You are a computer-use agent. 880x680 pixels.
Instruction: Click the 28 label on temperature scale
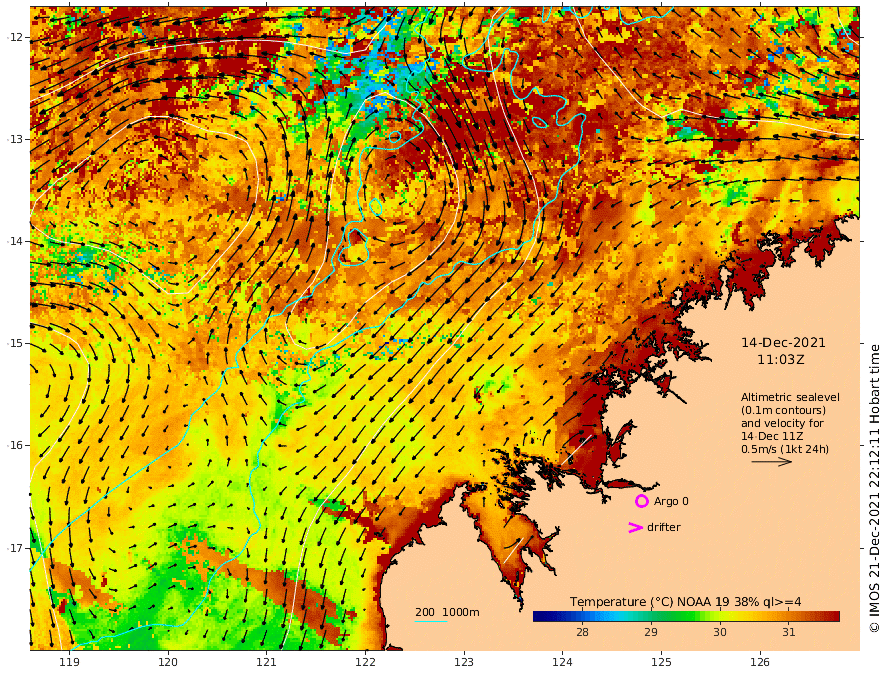coord(582,632)
